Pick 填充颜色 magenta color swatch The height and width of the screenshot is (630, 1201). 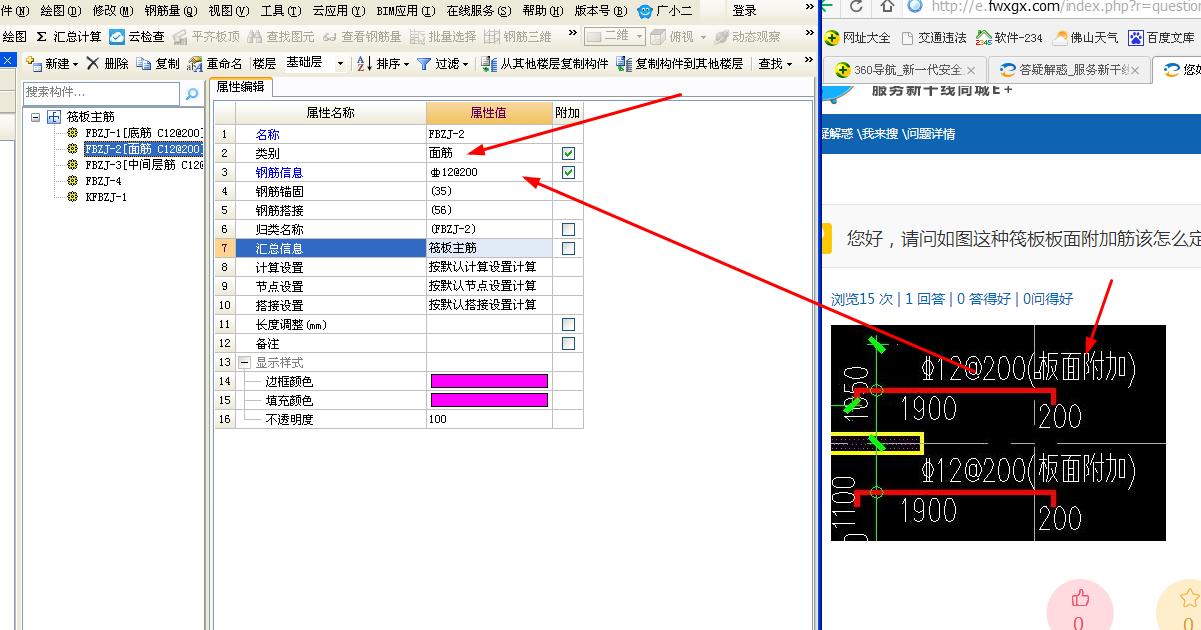[489, 400]
